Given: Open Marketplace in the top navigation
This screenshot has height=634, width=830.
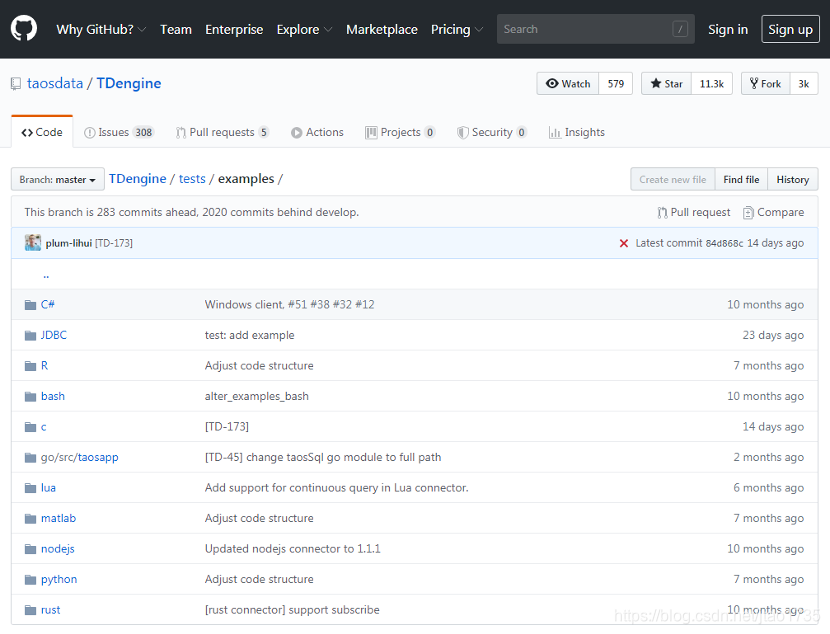Looking at the screenshot, I should [x=382, y=30].
